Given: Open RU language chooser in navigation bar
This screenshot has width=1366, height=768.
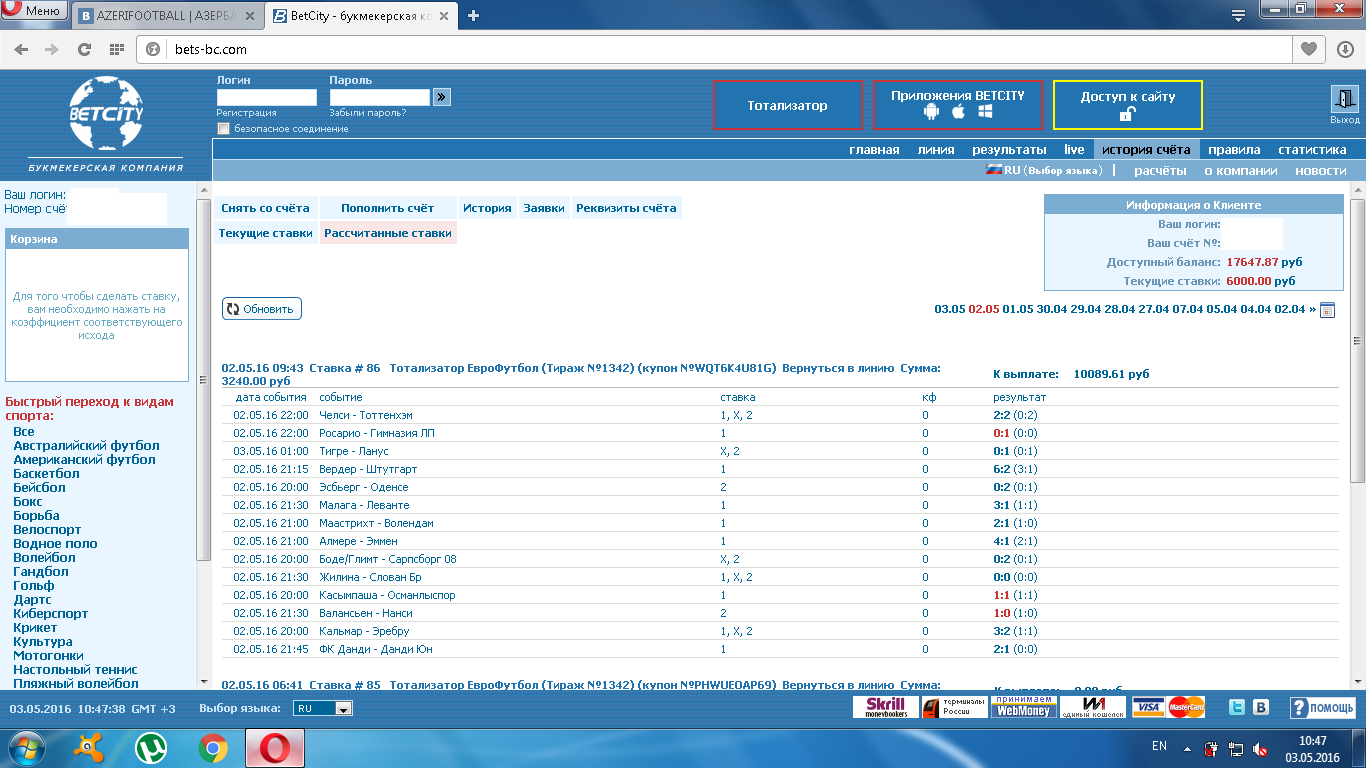Looking at the screenshot, I should (x=1044, y=171).
